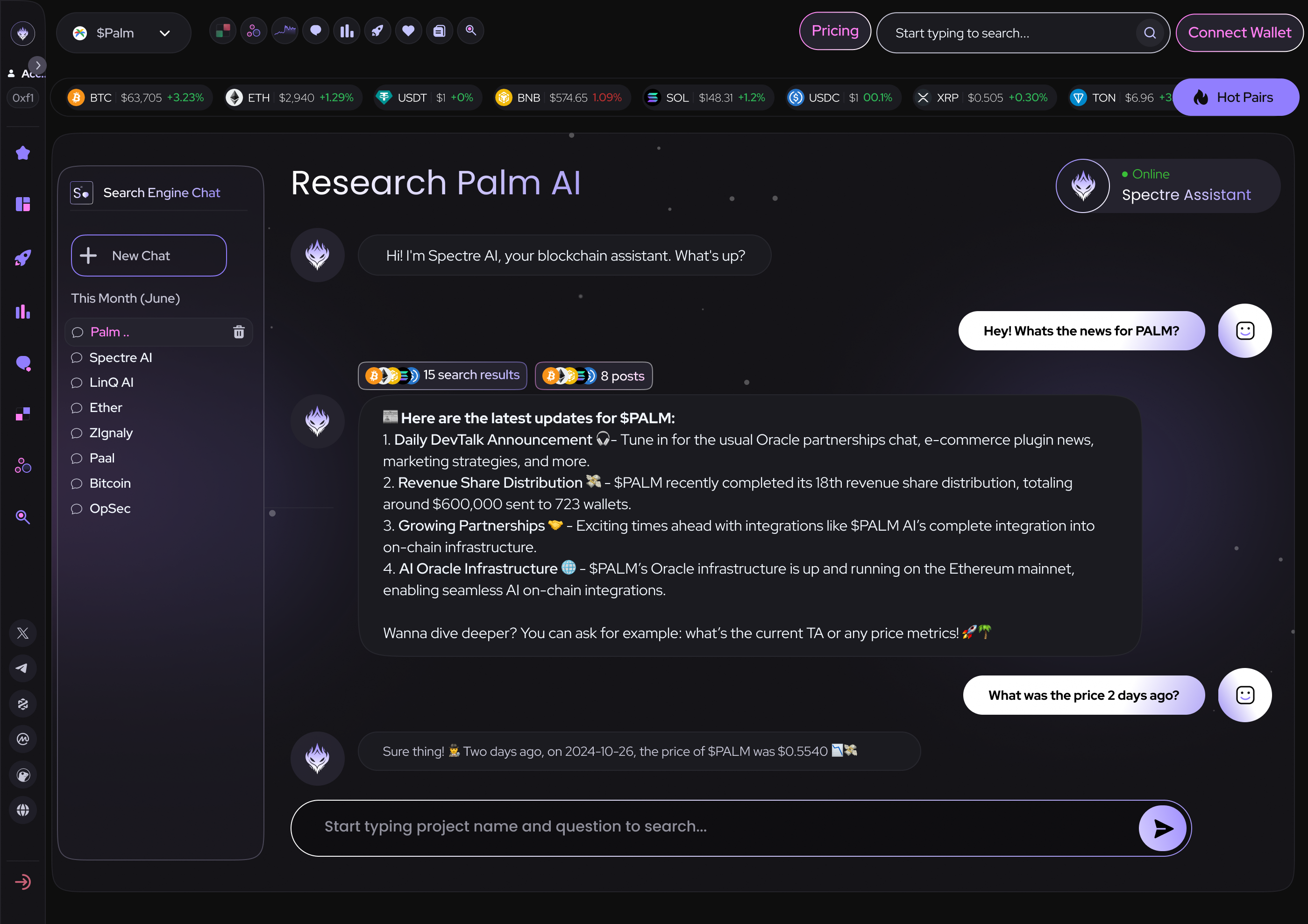The image size is (1308, 924).
Task: Click the Connect Wallet button
Action: pos(1239,33)
